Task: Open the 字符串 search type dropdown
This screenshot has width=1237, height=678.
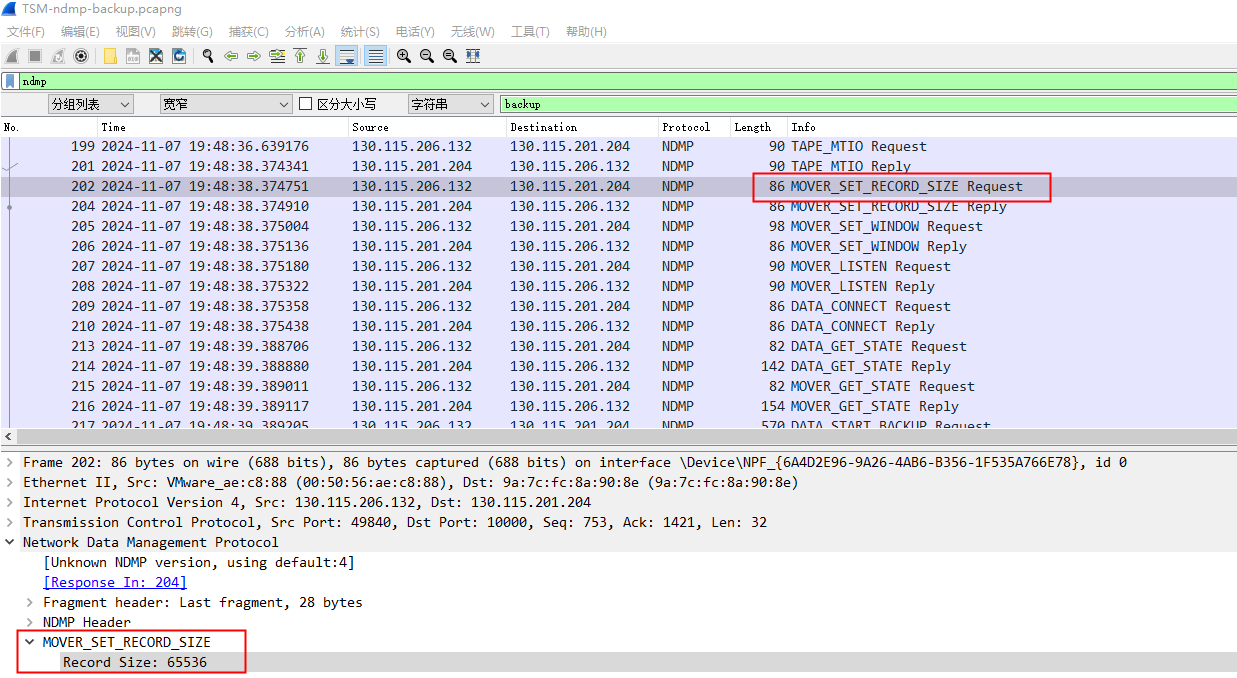Action: point(450,104)
